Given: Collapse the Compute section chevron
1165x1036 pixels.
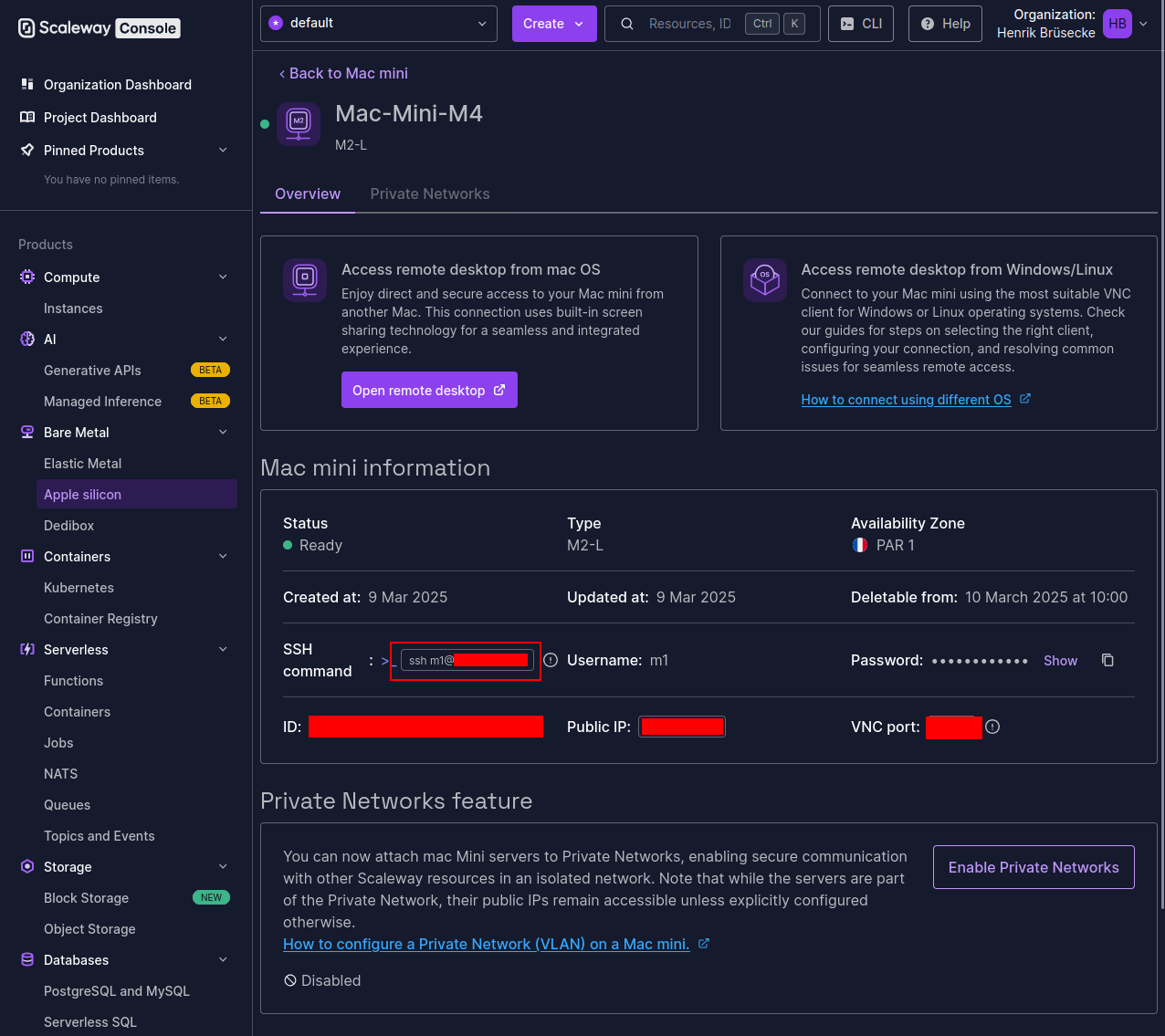Looking at the screenshot, I should pyautogui.click(x=223, y=277).
